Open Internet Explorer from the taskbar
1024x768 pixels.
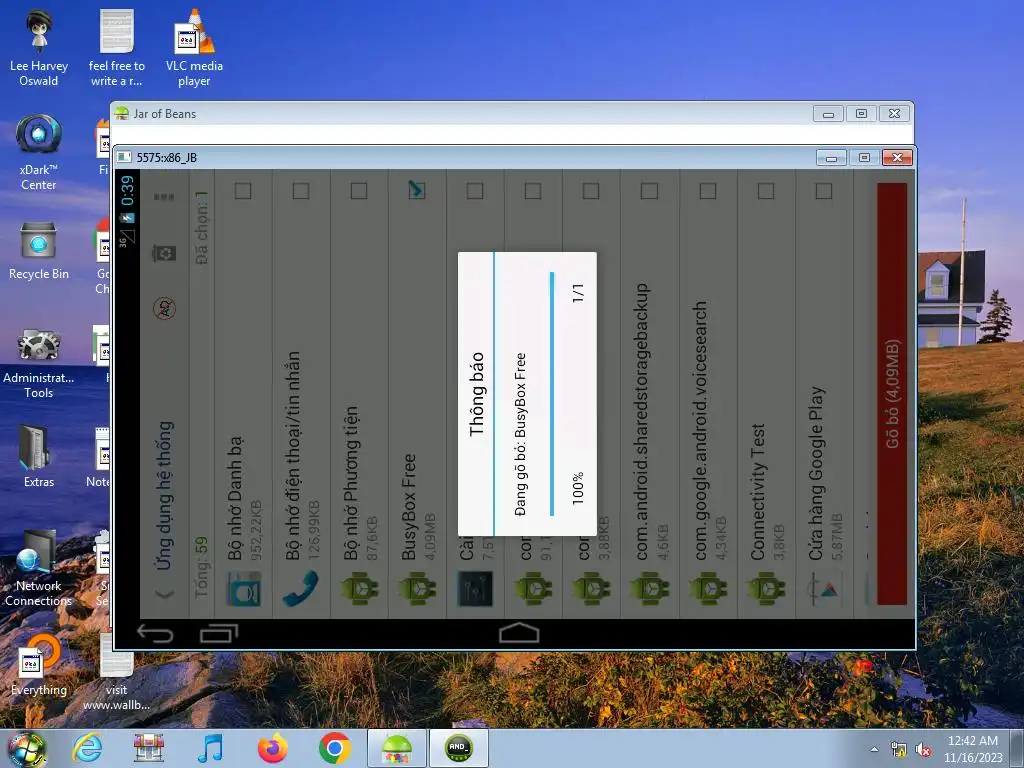[87, 748]
